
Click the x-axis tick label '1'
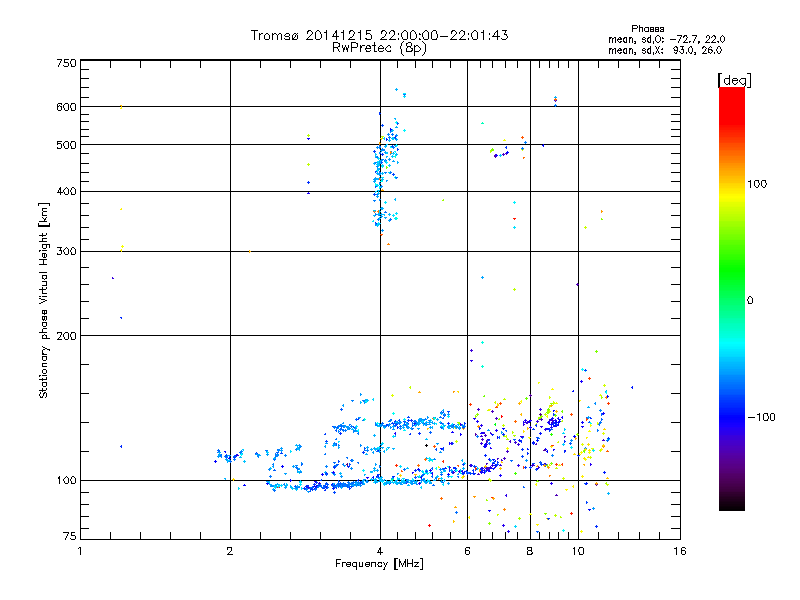tap(80, 551)
